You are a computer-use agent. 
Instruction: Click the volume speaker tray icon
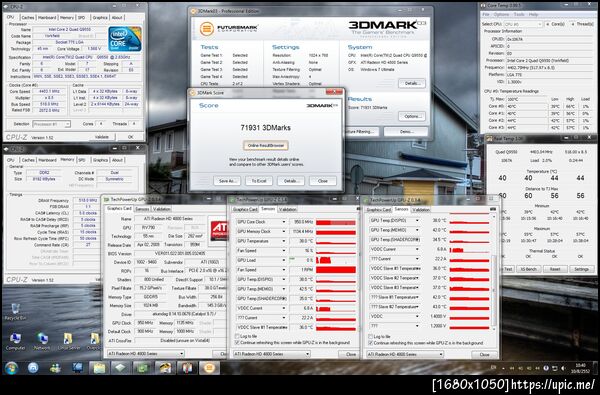(563, 368)
